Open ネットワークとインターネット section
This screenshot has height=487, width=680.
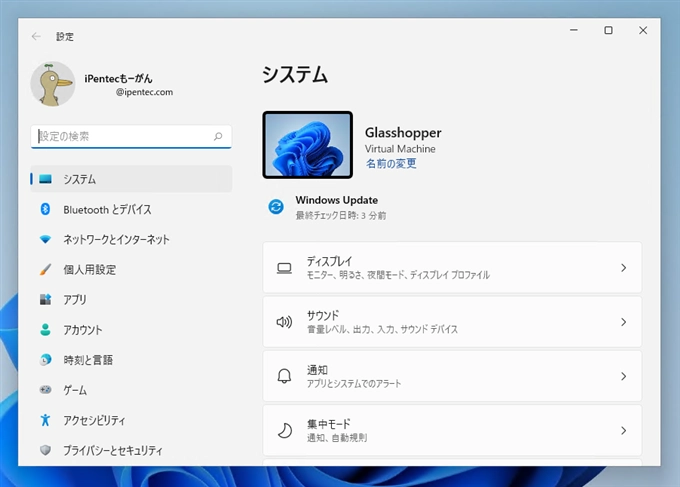pyautogui.click(x=131, y=239)
